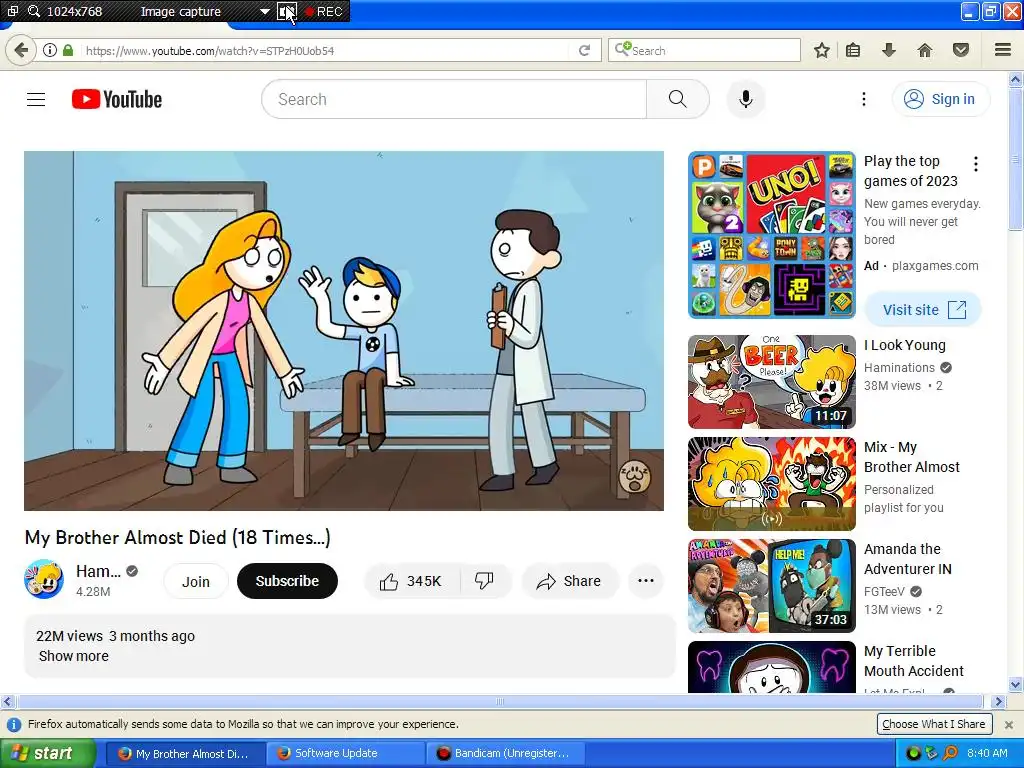Click the 345K like count
Screen dimensions: 1024x768
pos(424,581)
